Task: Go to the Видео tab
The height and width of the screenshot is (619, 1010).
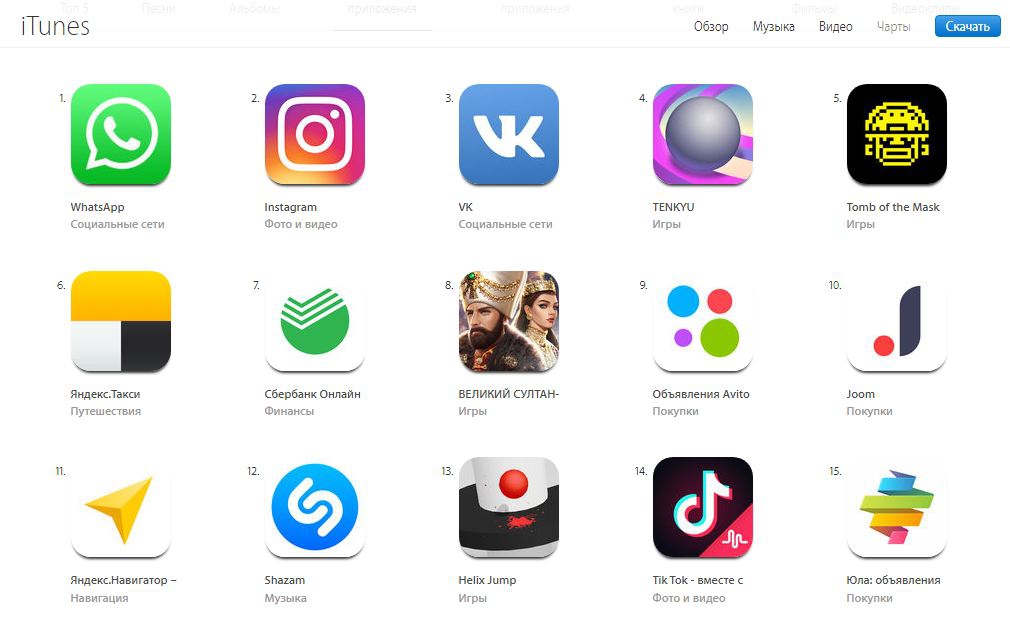Action: click(x=835, y=26)
